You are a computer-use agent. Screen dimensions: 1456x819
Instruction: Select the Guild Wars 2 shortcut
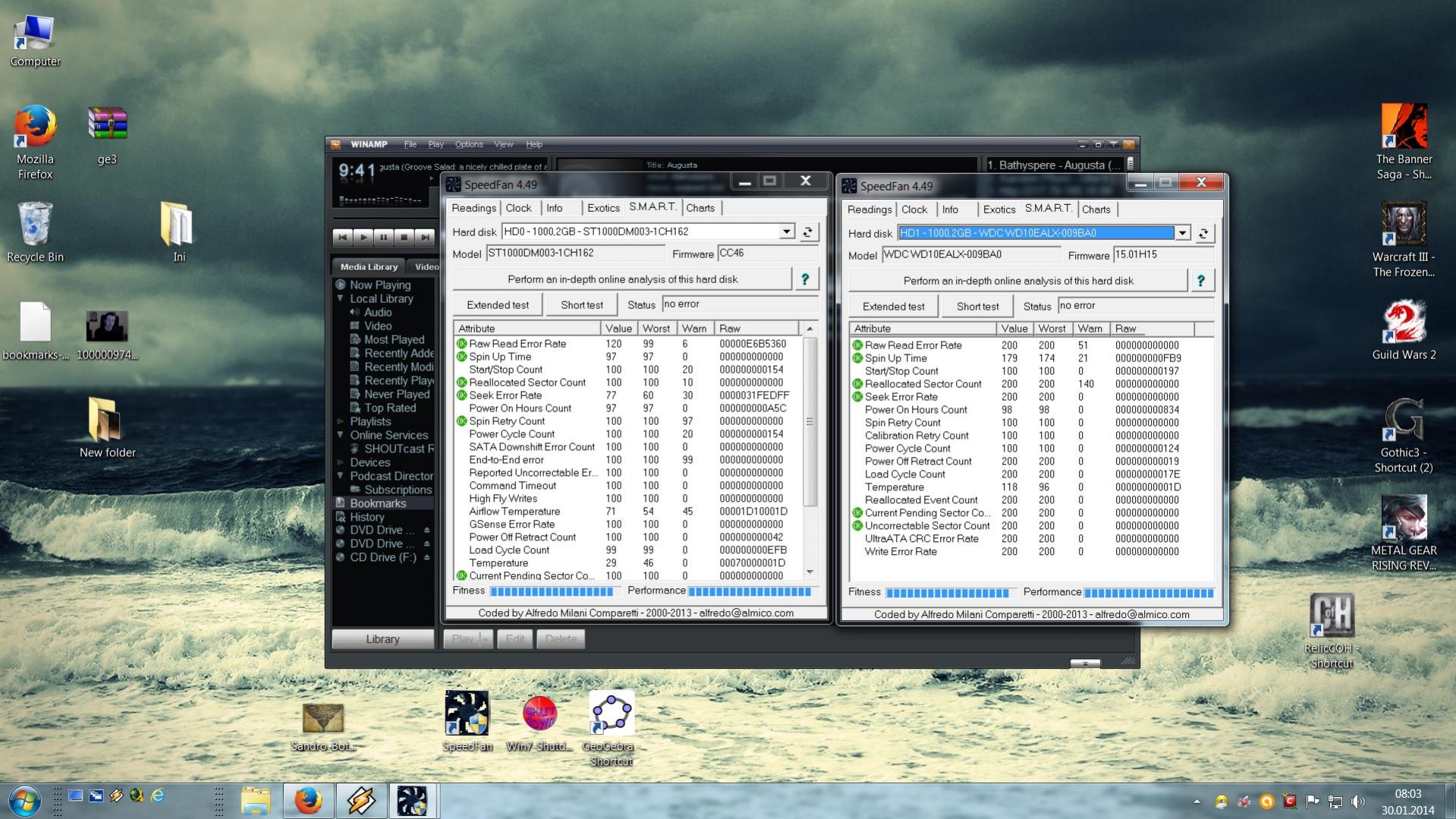point(1404,330)
